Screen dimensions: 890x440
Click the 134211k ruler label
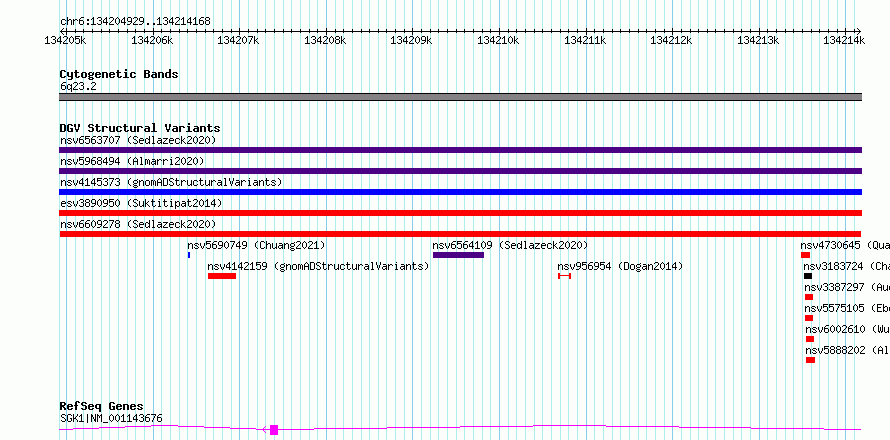click(585, 40)
